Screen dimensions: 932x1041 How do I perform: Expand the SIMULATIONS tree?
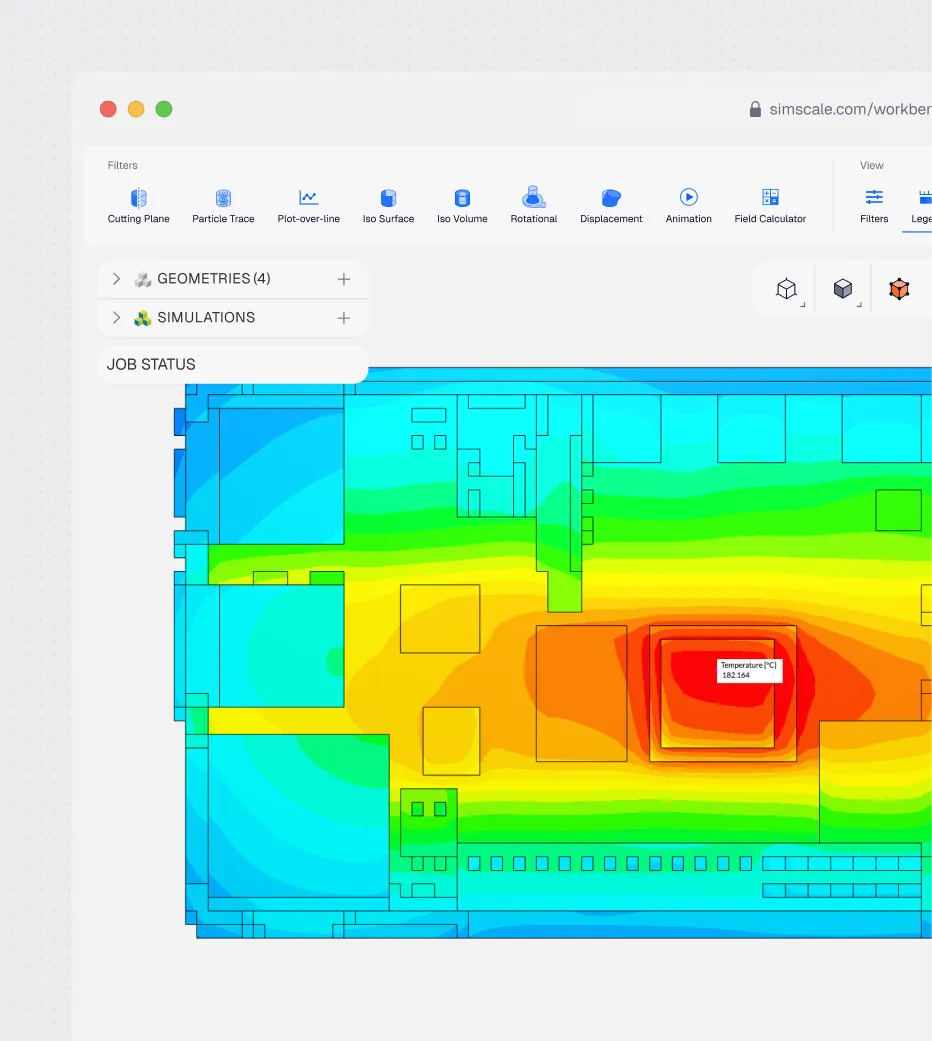click(x=116, y=318)
